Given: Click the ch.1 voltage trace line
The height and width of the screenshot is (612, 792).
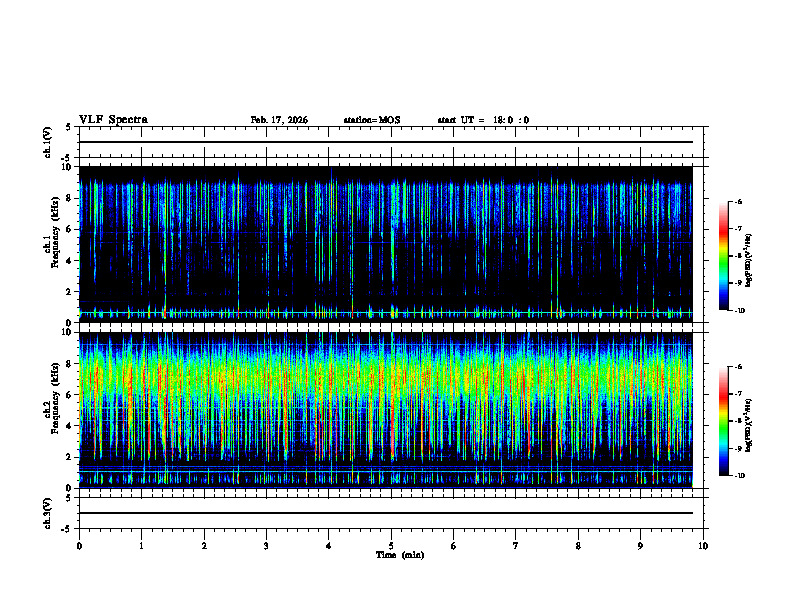Looking at the screenshot, I should pyautogui.click(x=385, y=142).
